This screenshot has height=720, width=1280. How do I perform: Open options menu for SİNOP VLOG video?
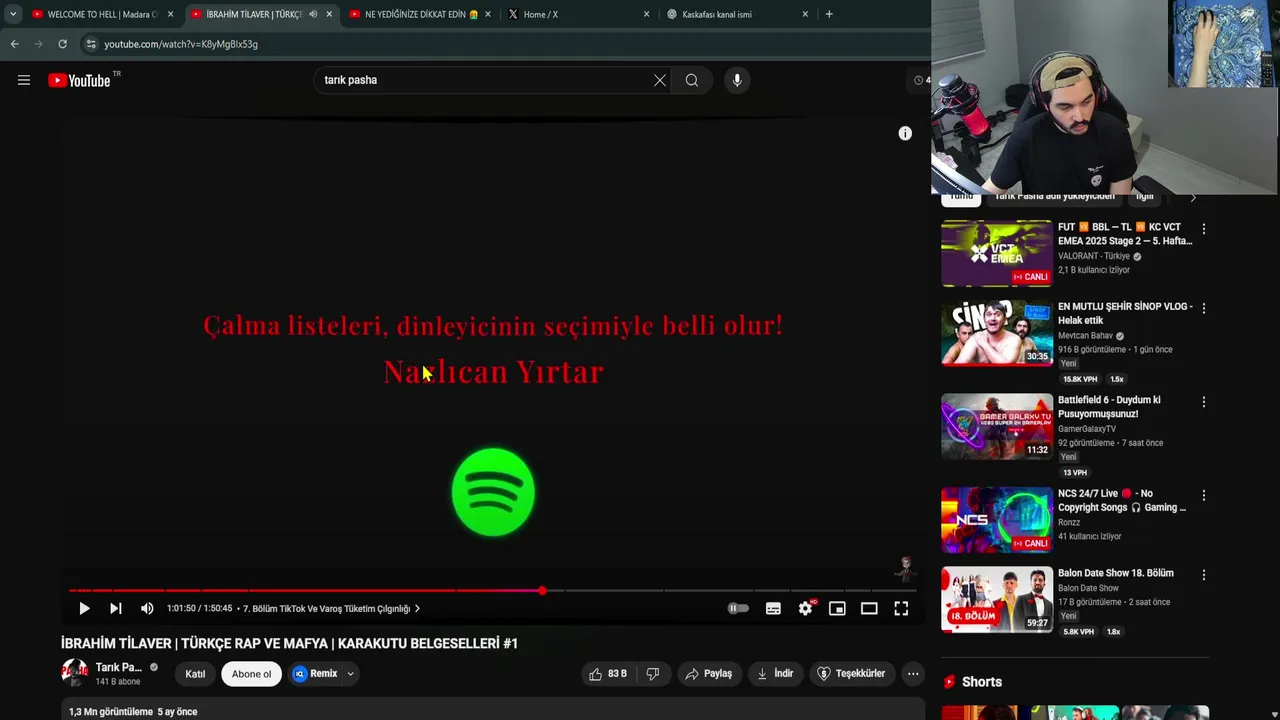click(1204, 308)
